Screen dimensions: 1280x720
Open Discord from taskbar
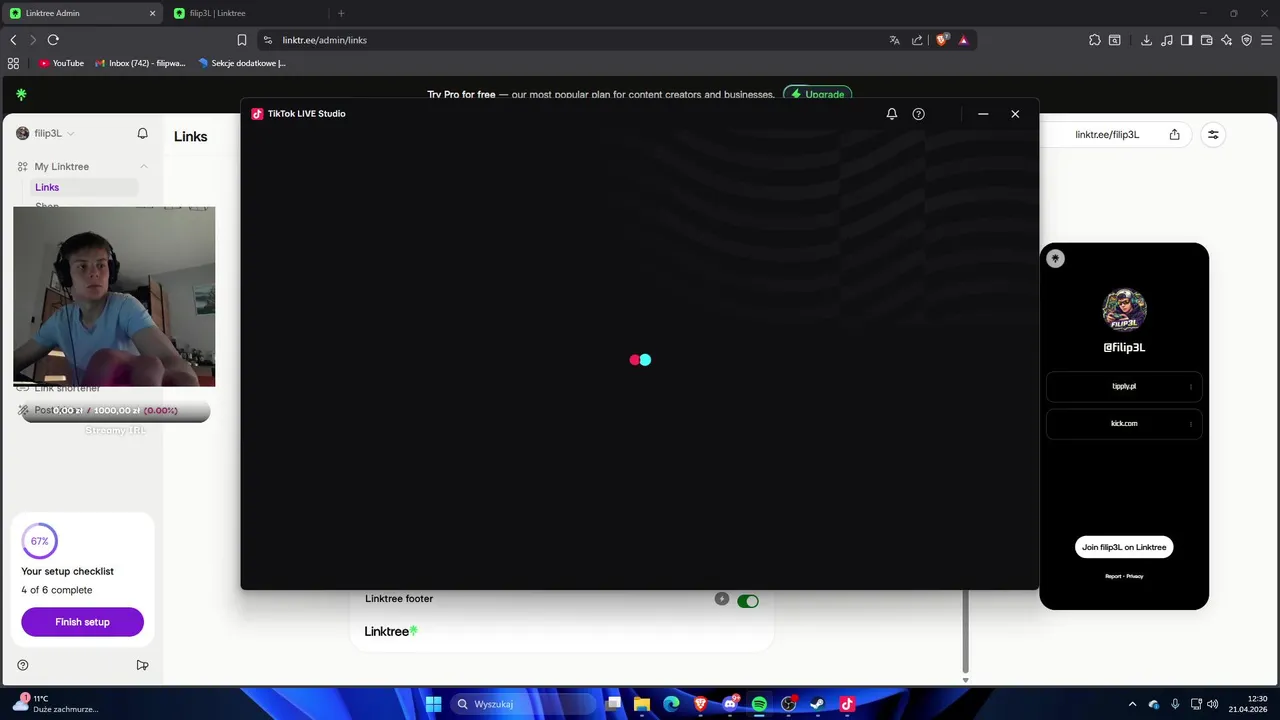(x=730, y=704)
